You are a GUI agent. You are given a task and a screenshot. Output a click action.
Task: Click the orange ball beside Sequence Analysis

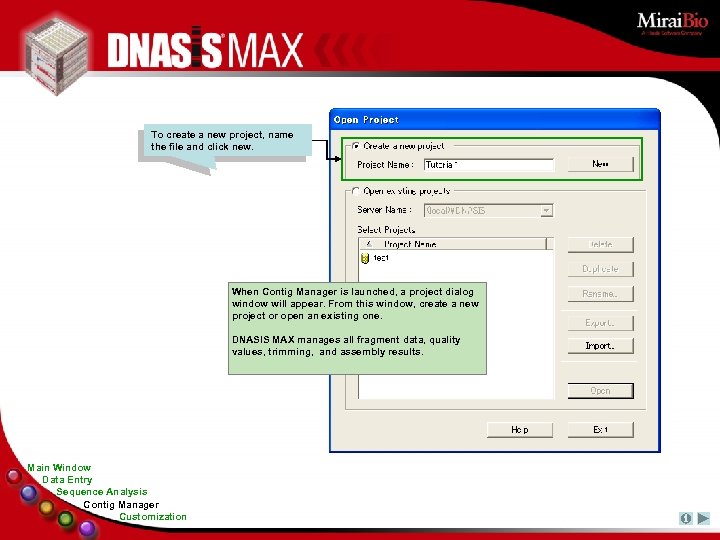(46, 508)
